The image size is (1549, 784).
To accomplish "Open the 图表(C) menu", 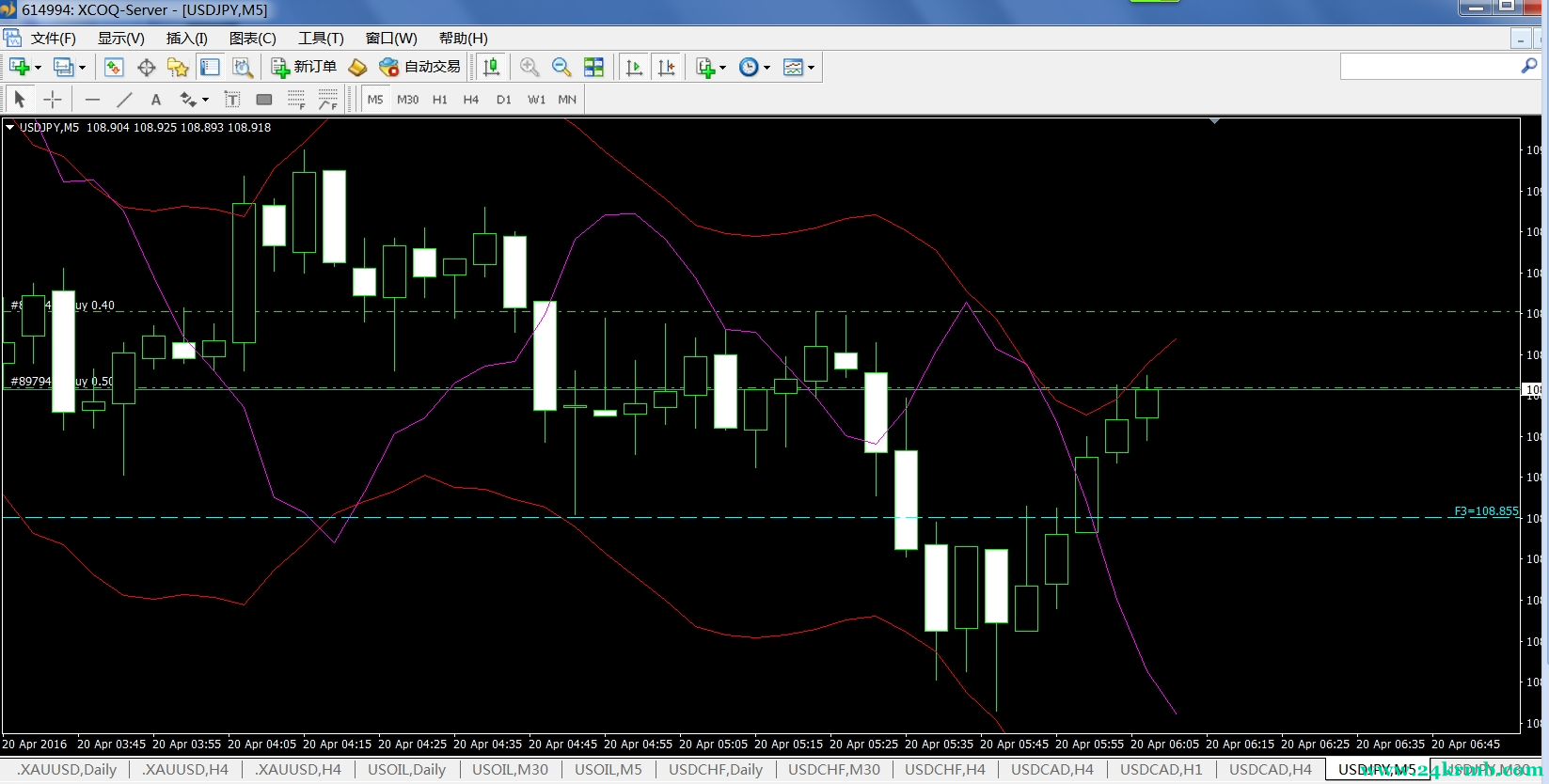I will tap(253, 39).
